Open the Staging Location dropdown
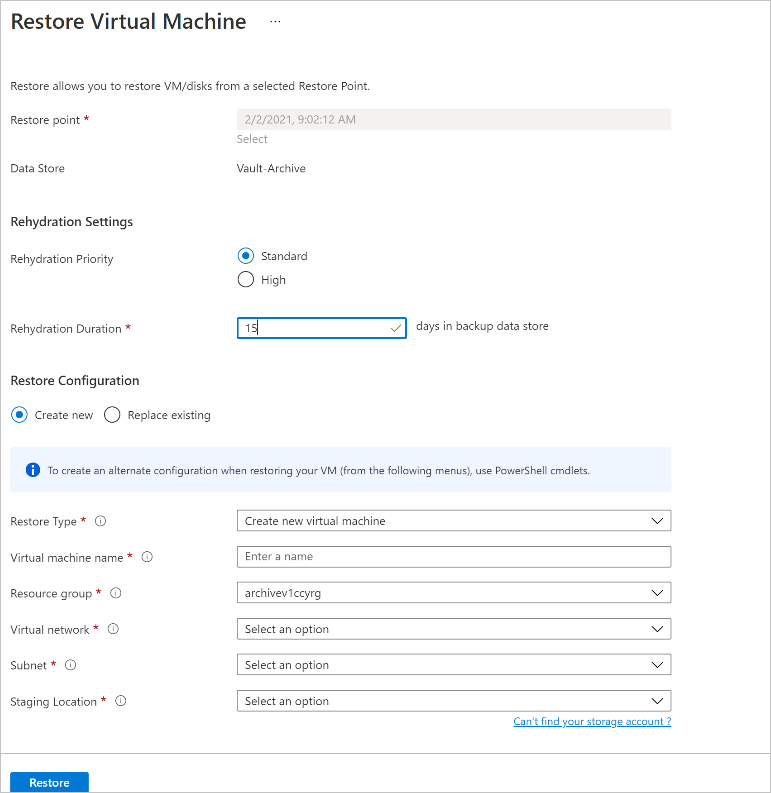The width and height of the screenshot is (771, 793). coord(453,701)
